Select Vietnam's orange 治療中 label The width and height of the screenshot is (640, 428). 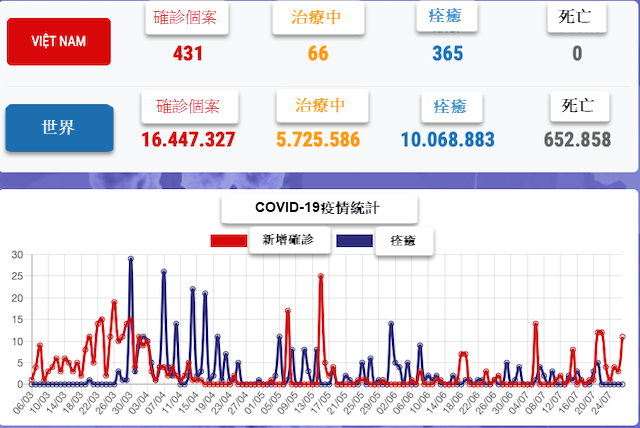(318, 17)
